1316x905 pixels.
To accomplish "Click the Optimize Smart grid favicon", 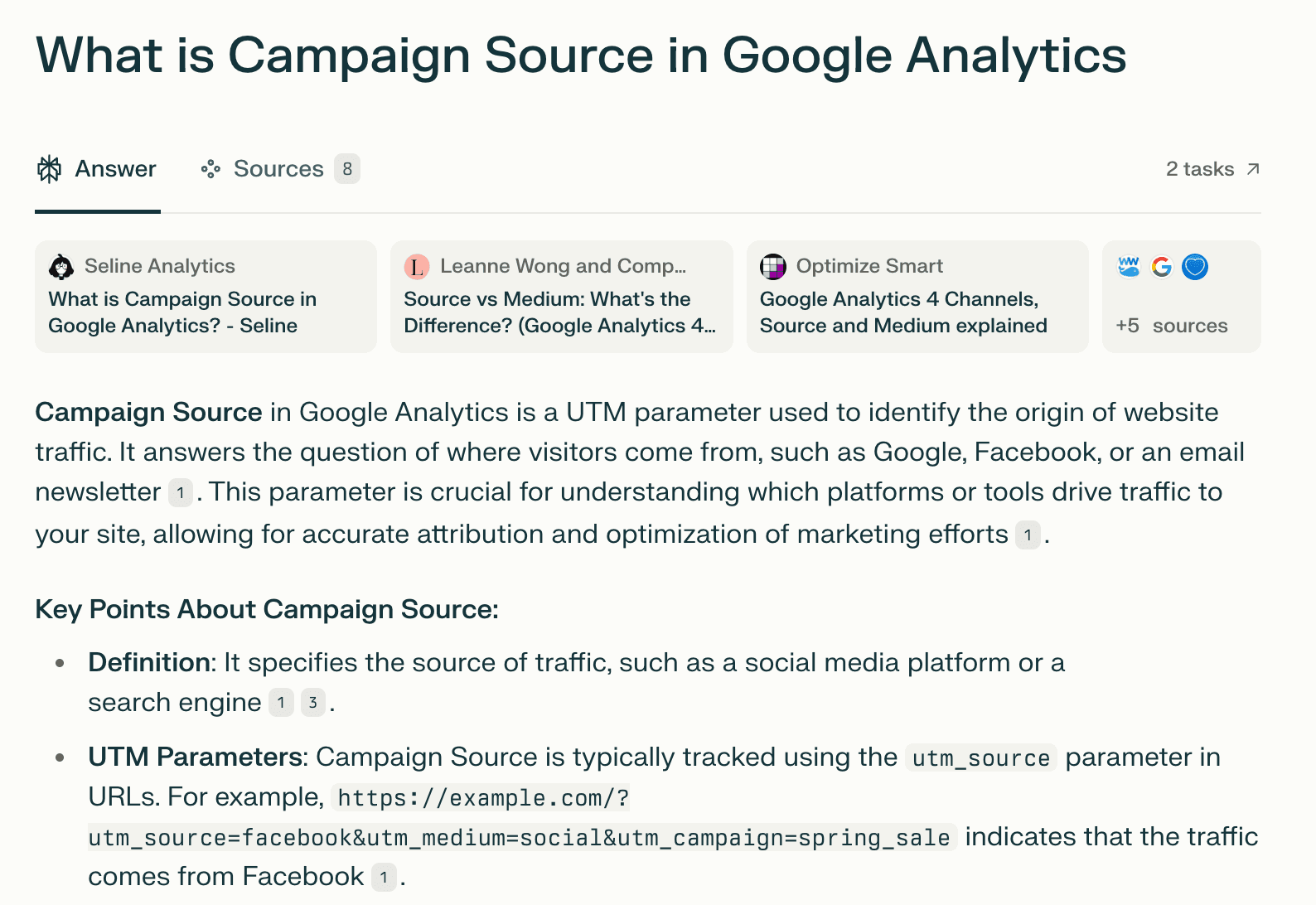I will [772, 266].
